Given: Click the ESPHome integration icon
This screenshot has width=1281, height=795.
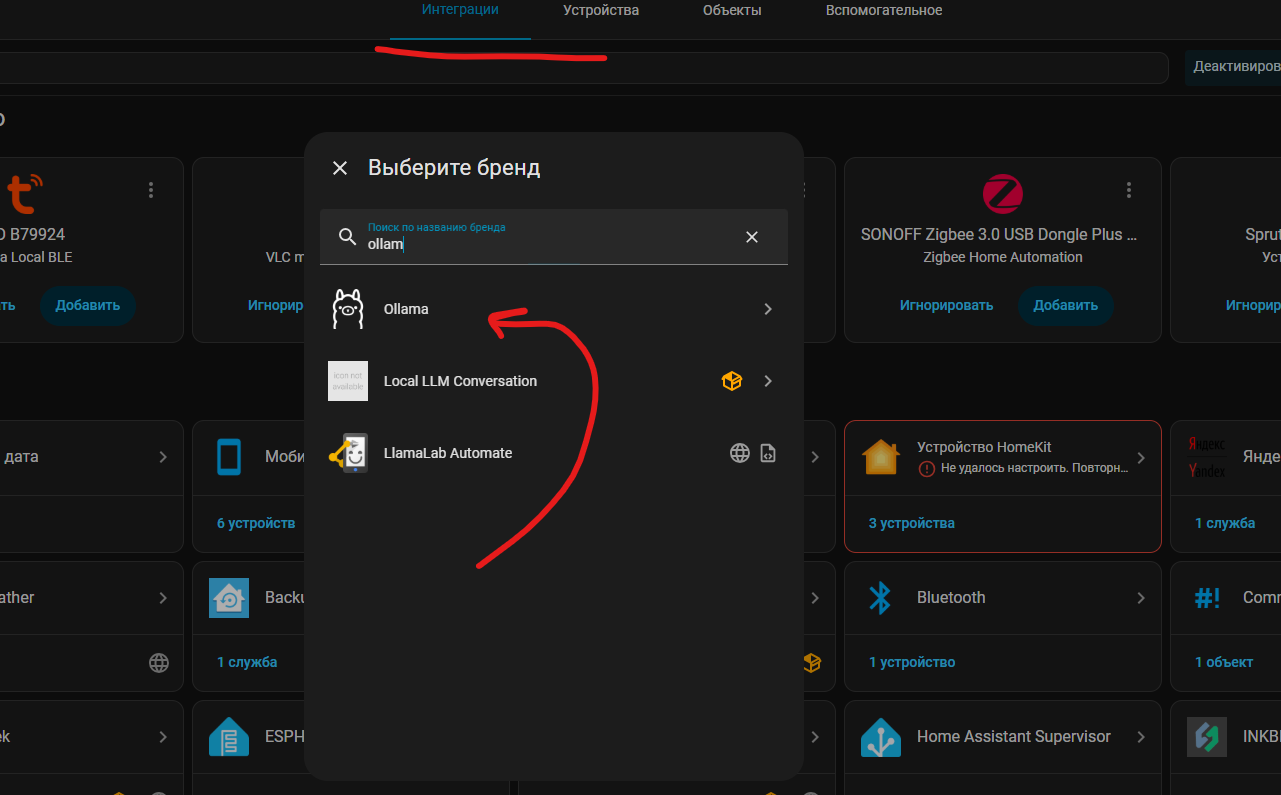Looking at the screenshot, I should click(229, 737).
